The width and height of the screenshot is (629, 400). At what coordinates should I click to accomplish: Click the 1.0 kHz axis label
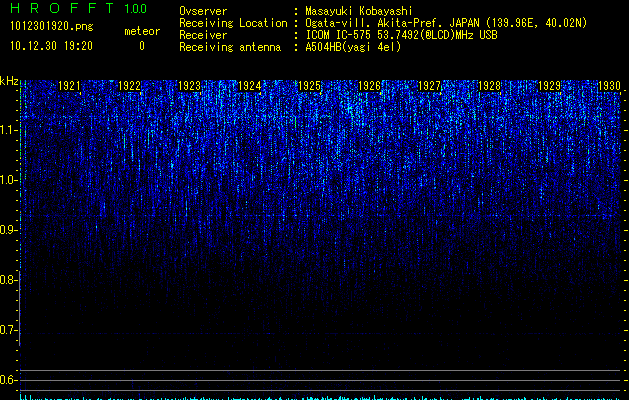(x=8, y=180)
